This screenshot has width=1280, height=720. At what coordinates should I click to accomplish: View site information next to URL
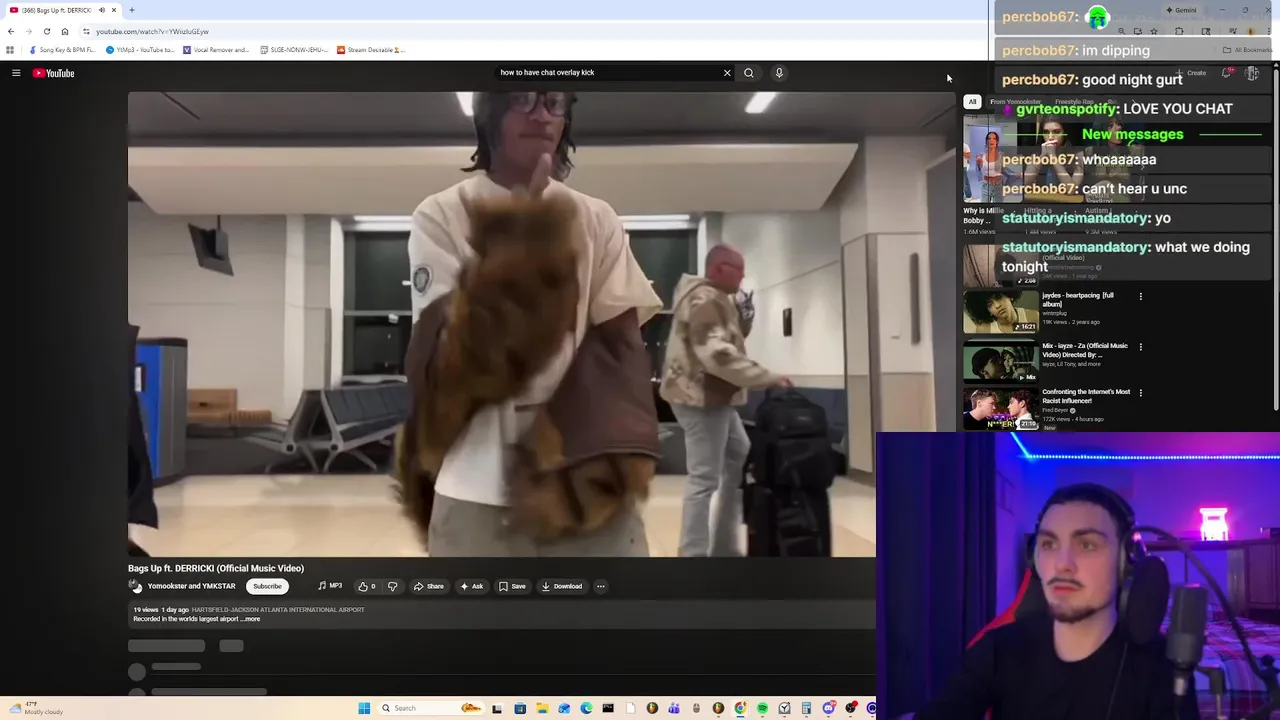coord(86,31)
